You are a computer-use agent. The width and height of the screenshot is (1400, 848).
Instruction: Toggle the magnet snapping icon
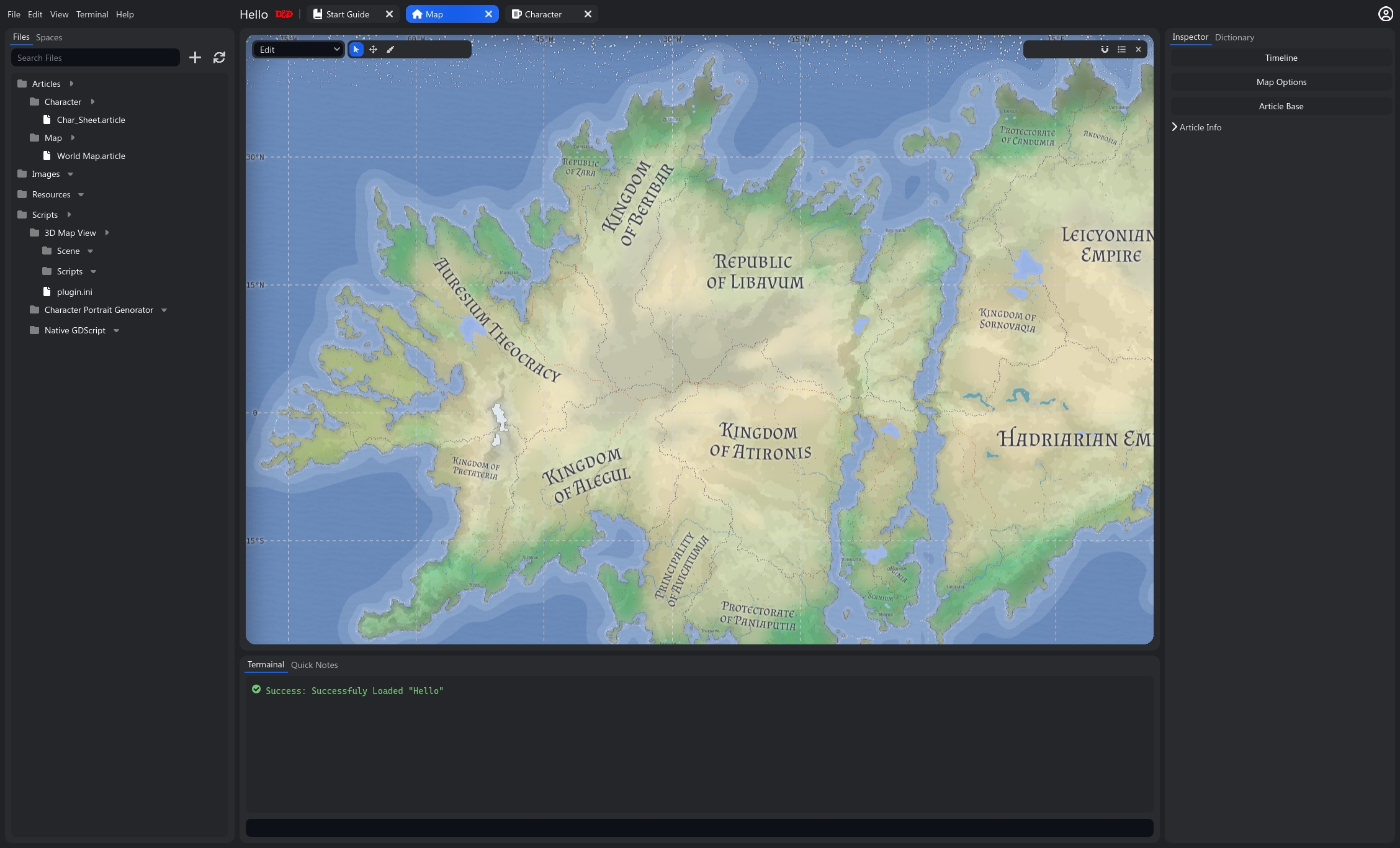pos(1105,50)
